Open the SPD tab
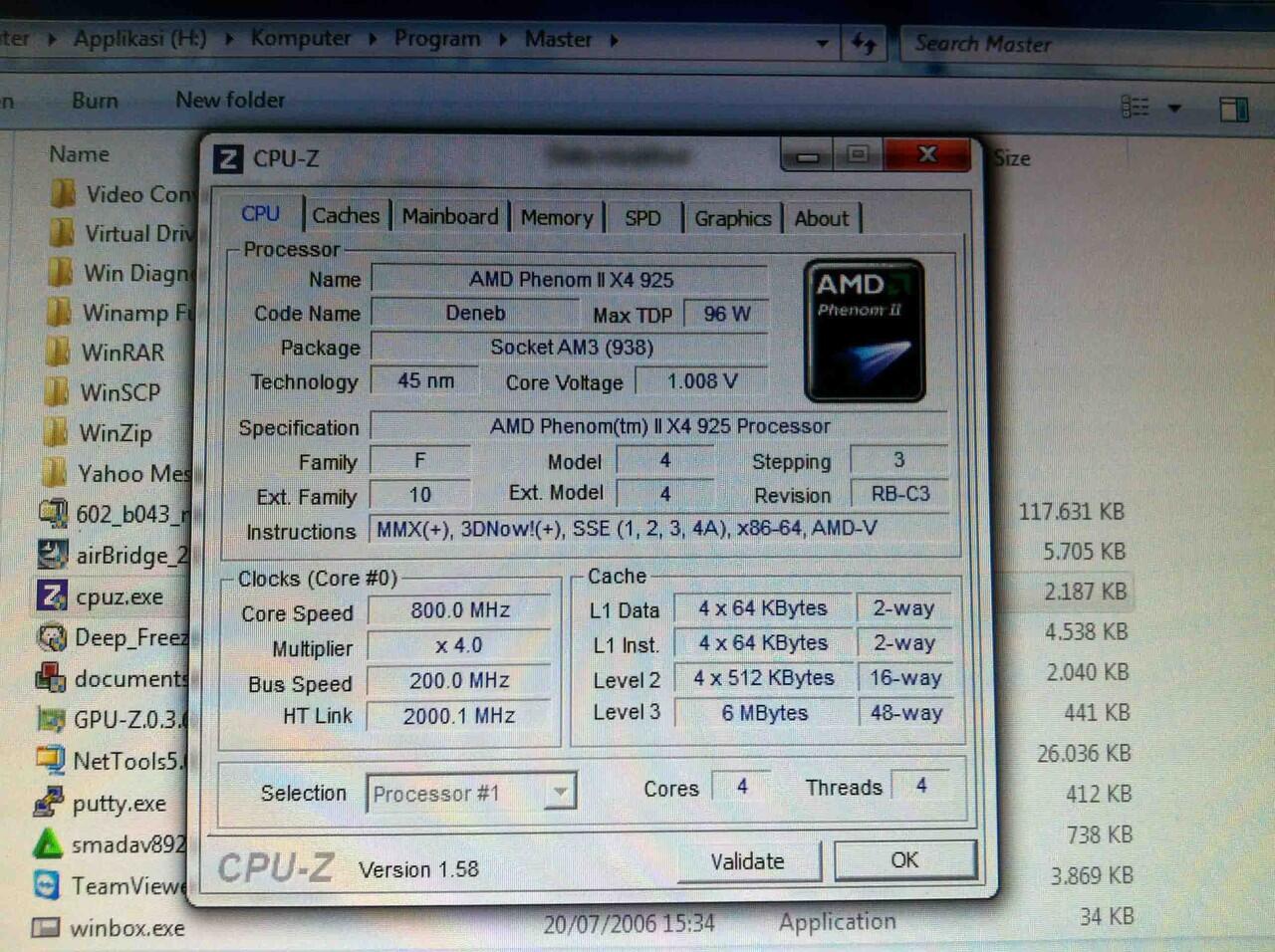The height and width of the screenshot is (952, 1275). point(642,218)
